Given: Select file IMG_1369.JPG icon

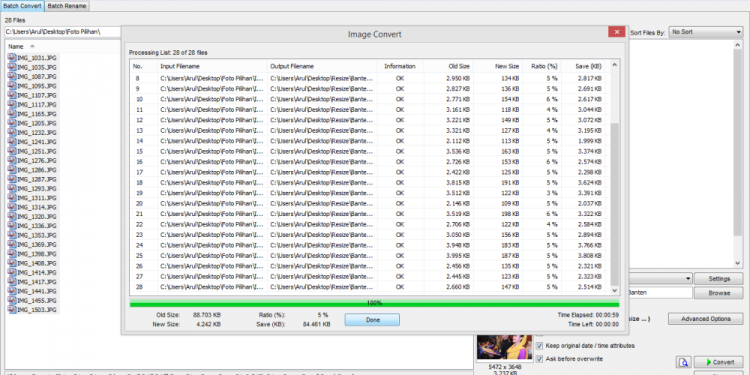Looking at the screenshot, I should pos(12,244).
